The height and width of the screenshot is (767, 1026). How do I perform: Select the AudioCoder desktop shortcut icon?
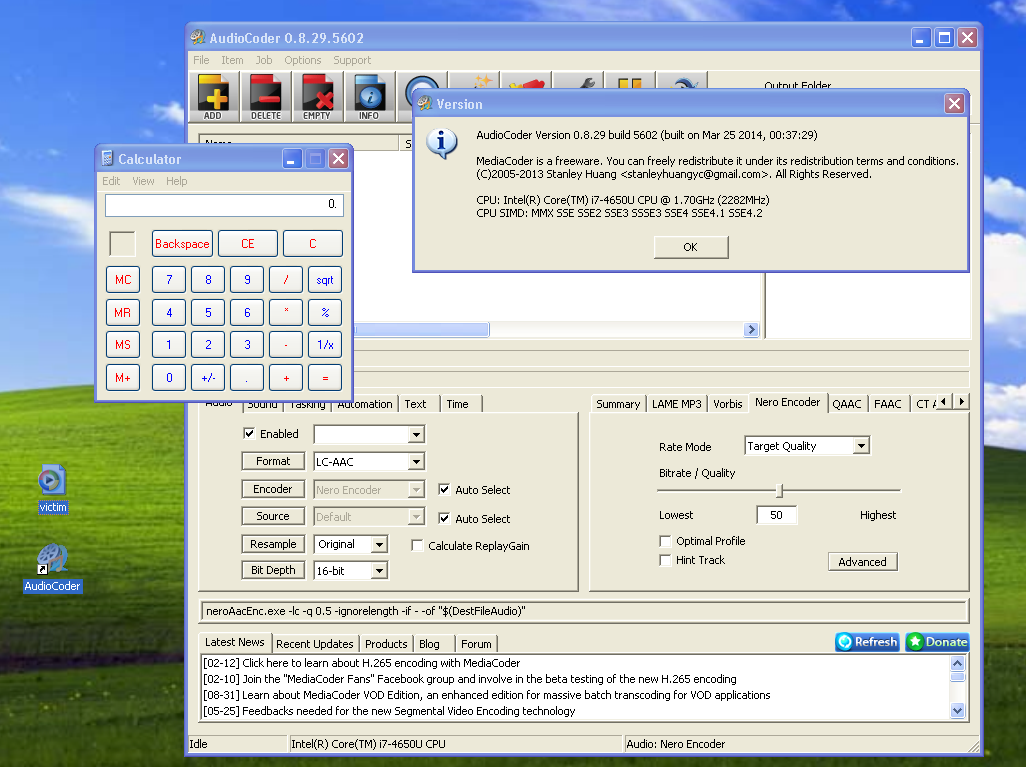coord(52,567)
